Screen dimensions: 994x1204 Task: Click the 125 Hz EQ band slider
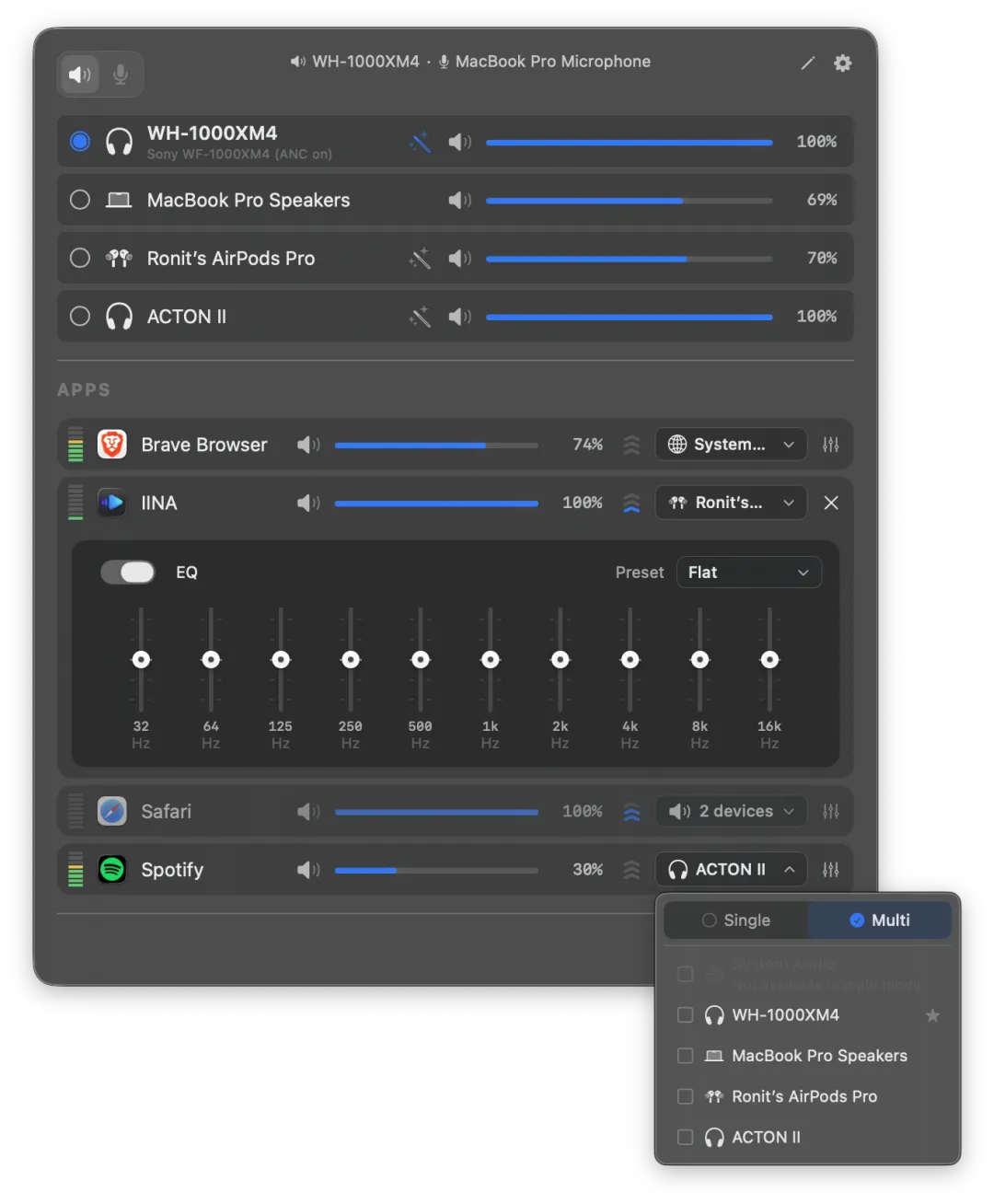281,659
